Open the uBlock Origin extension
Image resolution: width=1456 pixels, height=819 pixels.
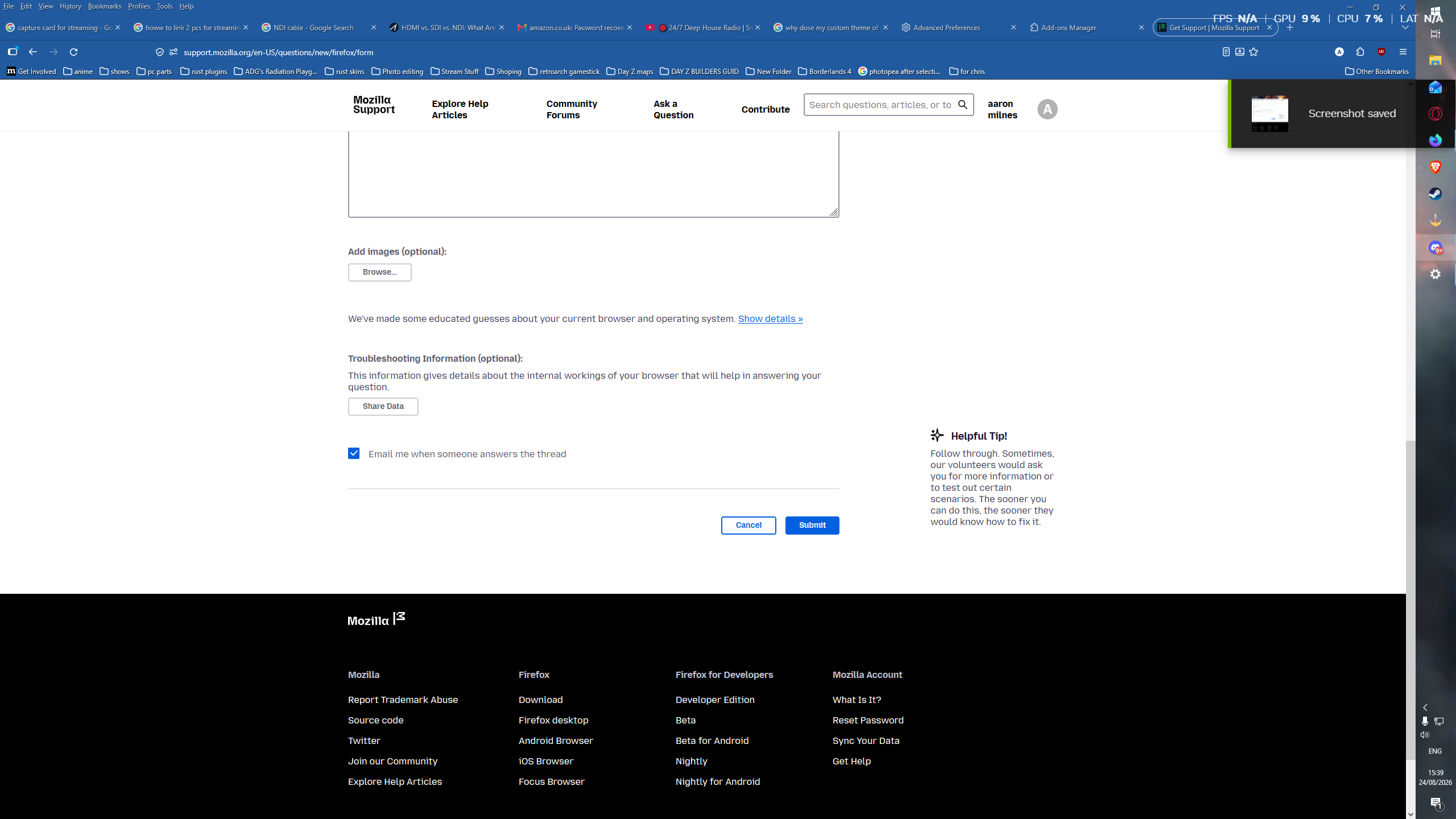click(x=1381, y=52)
